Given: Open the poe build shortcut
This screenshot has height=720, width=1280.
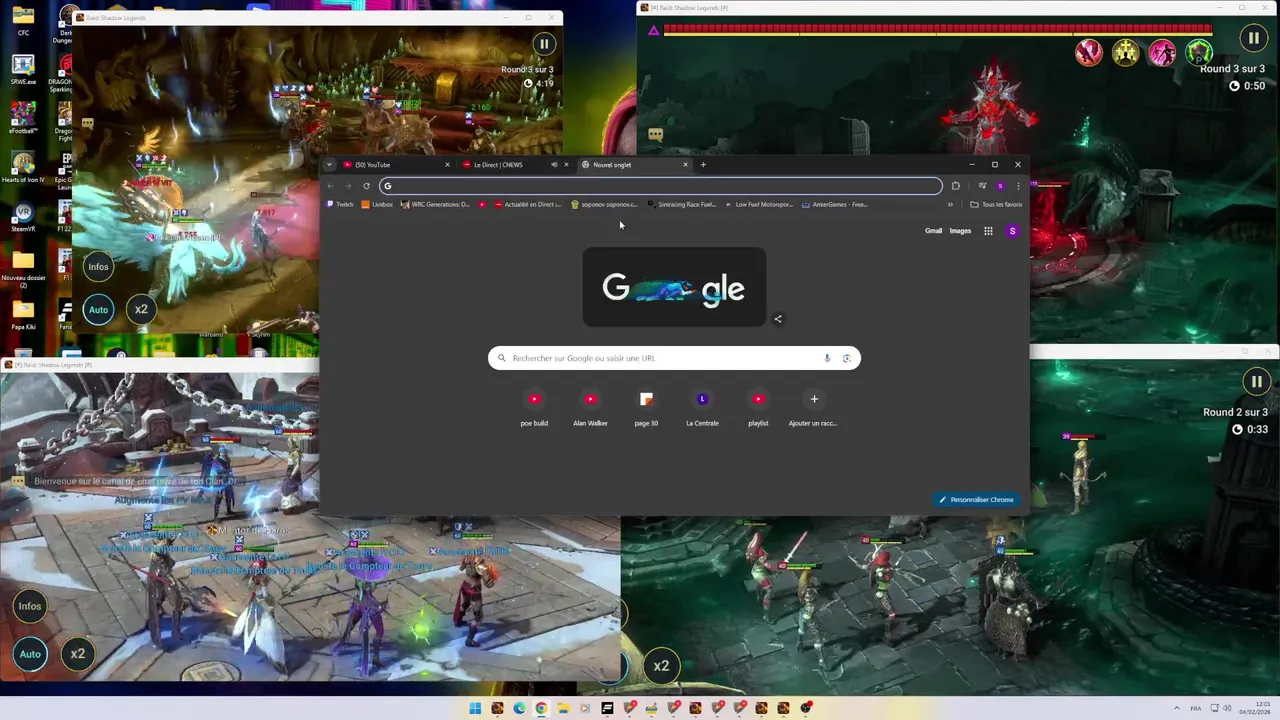Looking at the screenshot, I should coord(534,407).
